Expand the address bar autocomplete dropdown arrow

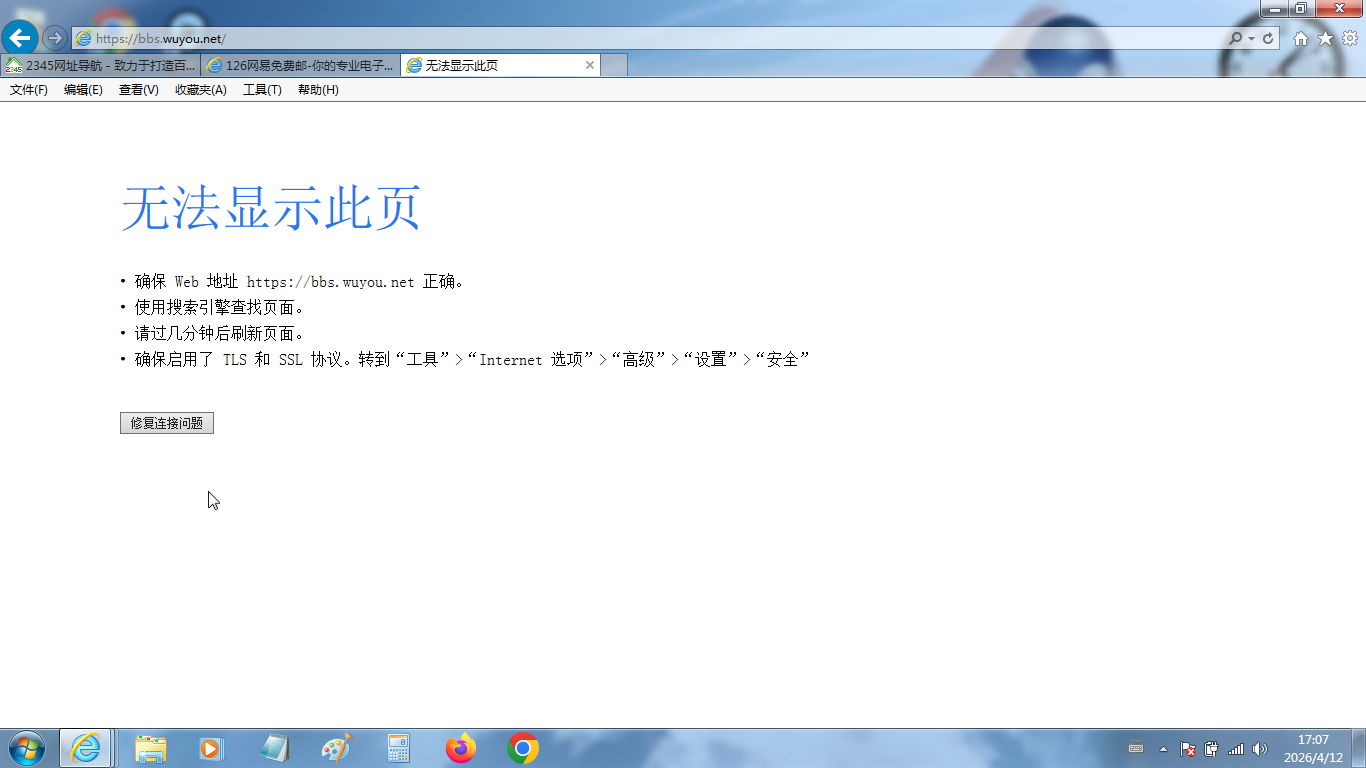pos(1251,38)
